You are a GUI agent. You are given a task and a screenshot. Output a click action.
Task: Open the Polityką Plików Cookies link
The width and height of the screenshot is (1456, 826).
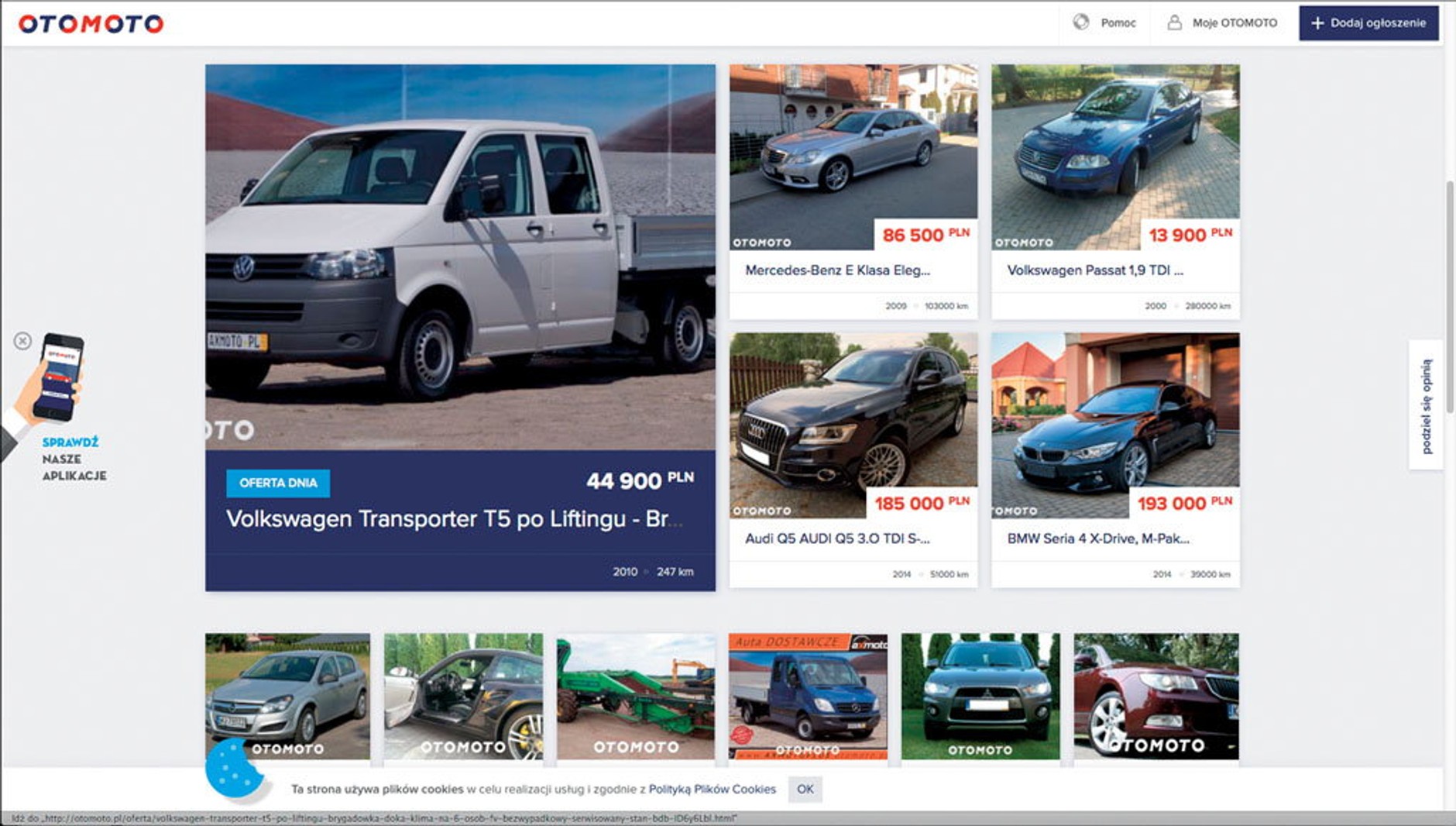[x=712, y=789]
